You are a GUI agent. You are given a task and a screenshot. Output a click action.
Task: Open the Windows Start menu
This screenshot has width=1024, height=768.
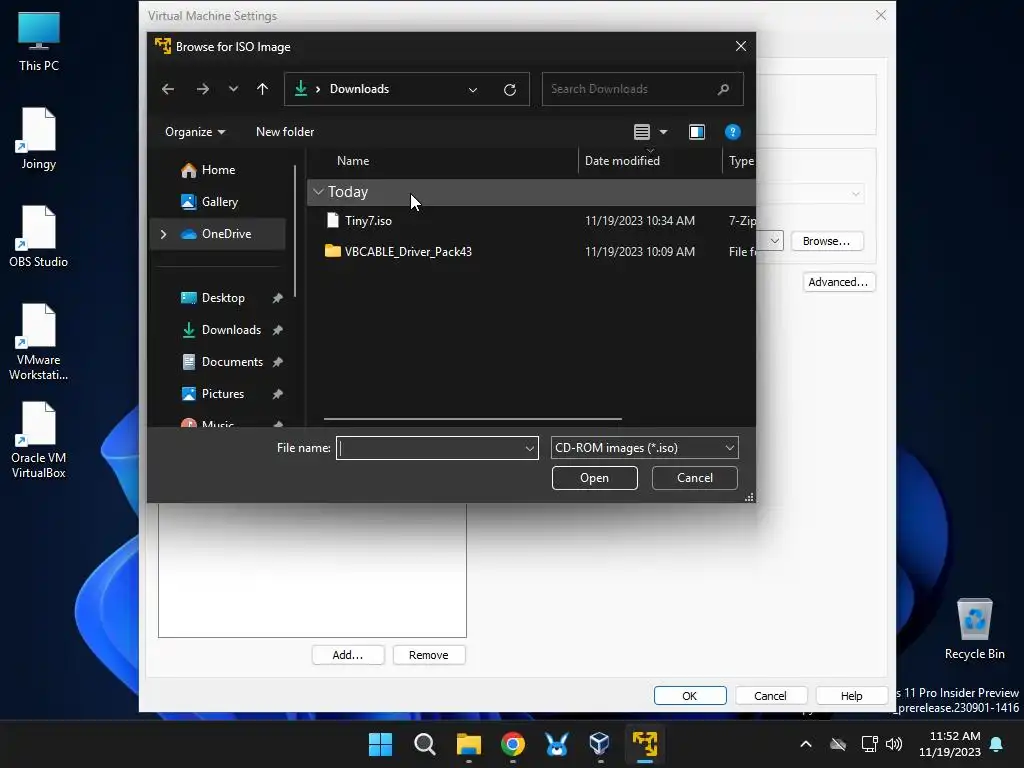pos(380,744)
